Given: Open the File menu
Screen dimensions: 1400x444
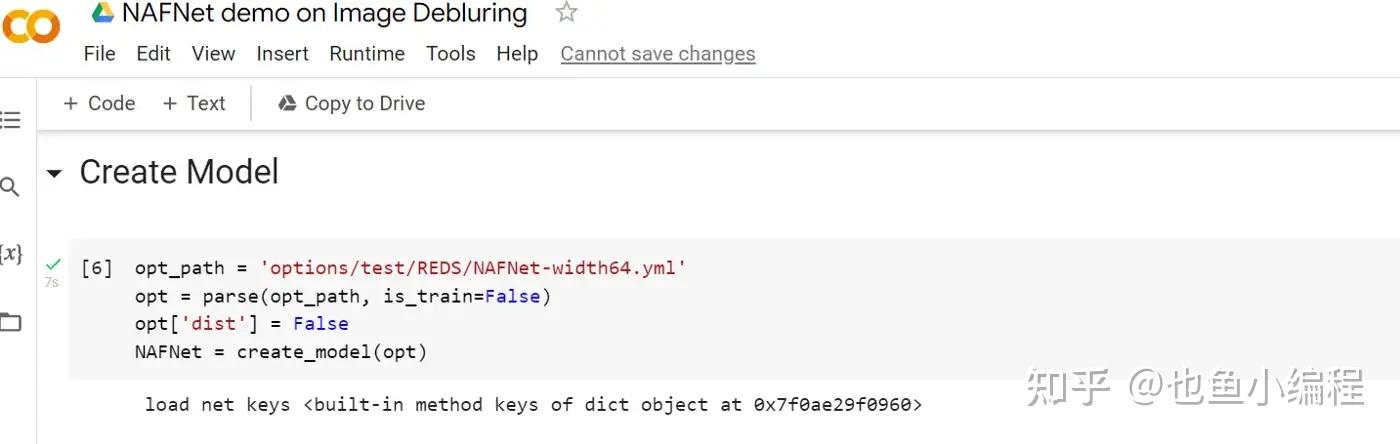Looking at the screenshot, I should [99, 54].
